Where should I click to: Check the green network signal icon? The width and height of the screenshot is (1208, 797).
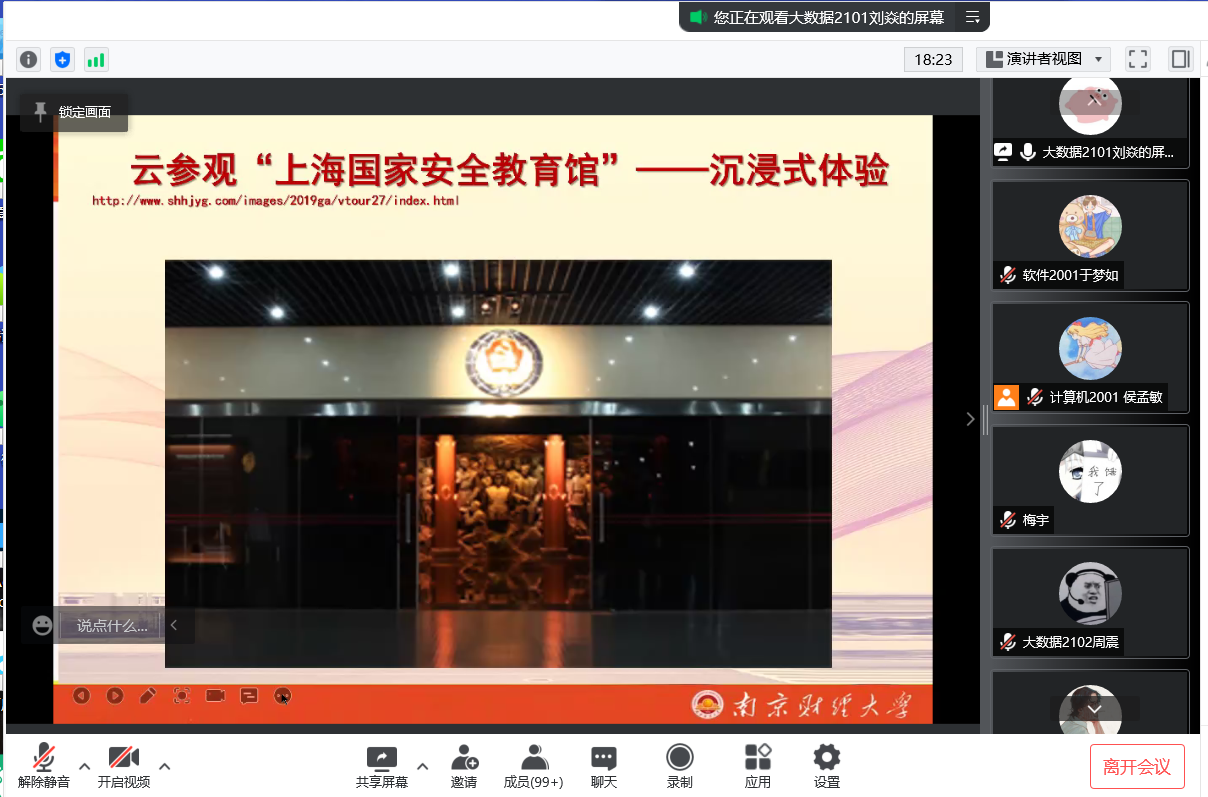coord(96,59)
